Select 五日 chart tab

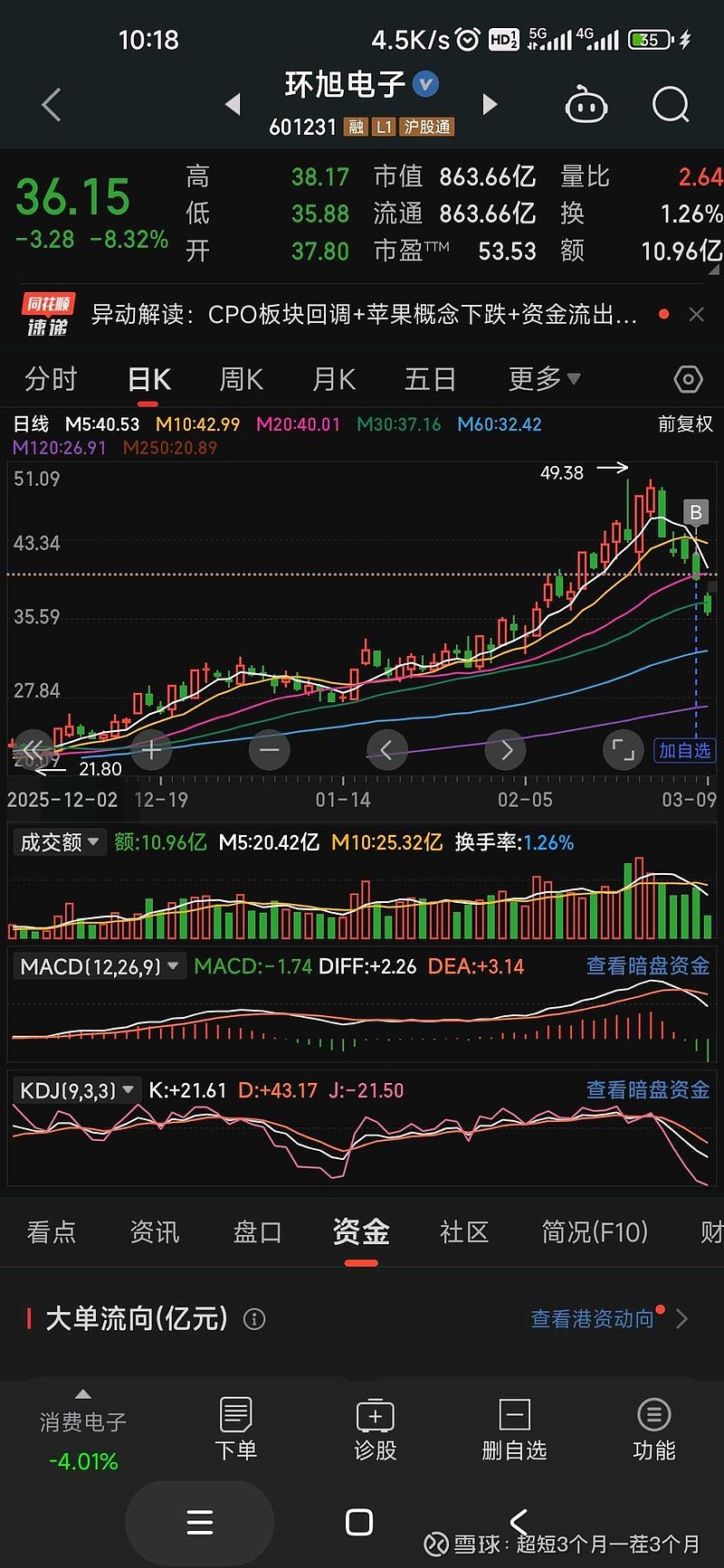430,379
